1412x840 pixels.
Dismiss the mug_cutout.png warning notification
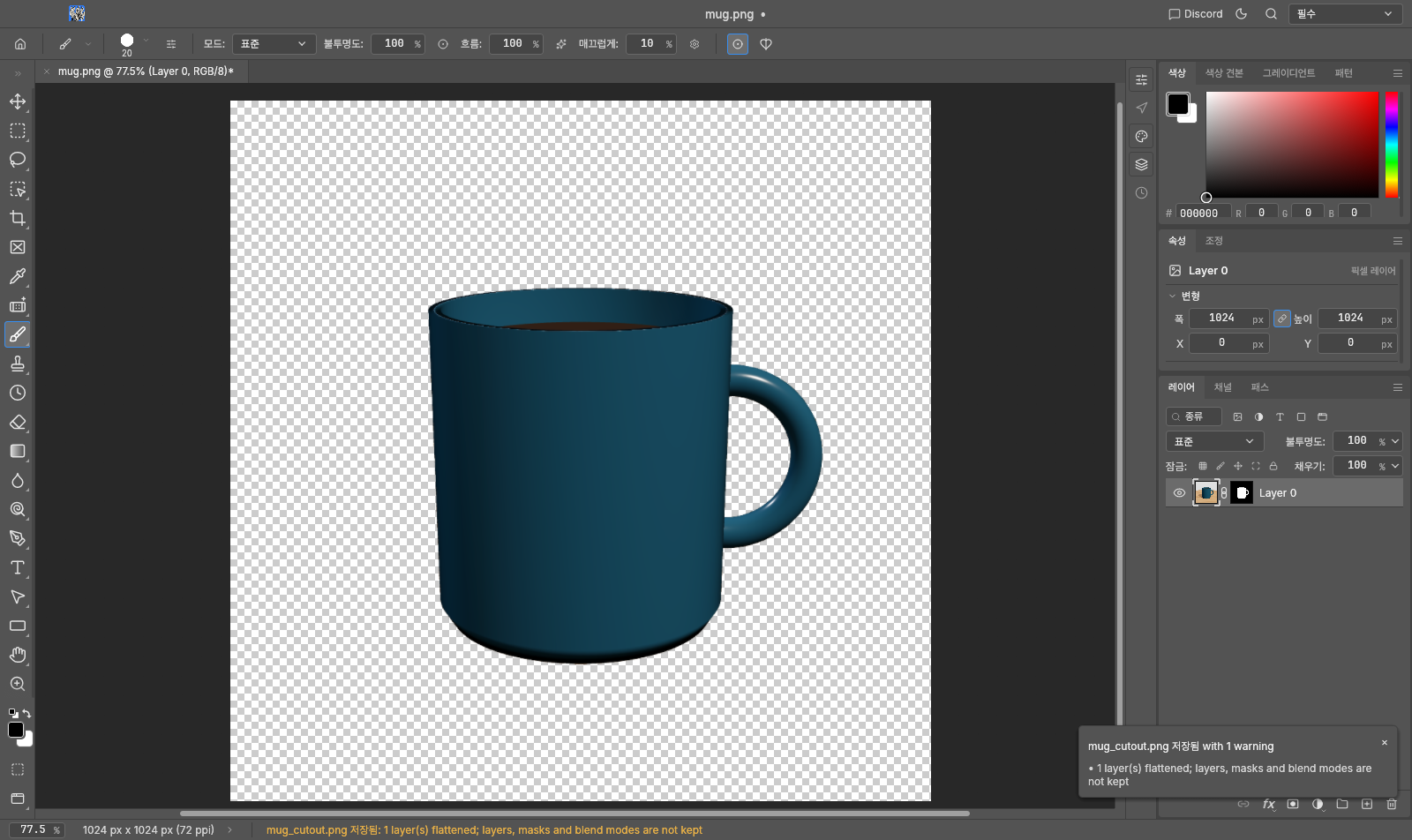1385,743
